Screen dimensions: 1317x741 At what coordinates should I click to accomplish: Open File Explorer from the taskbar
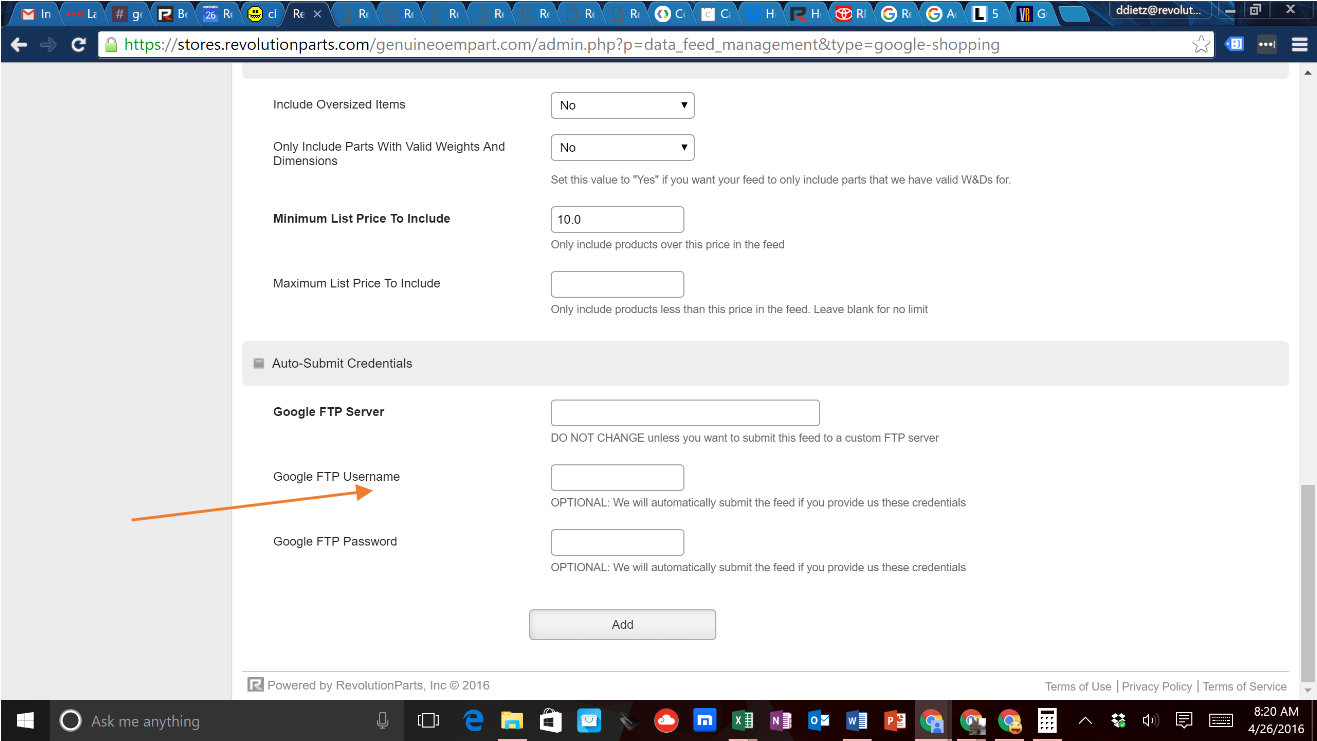(512, 720)
